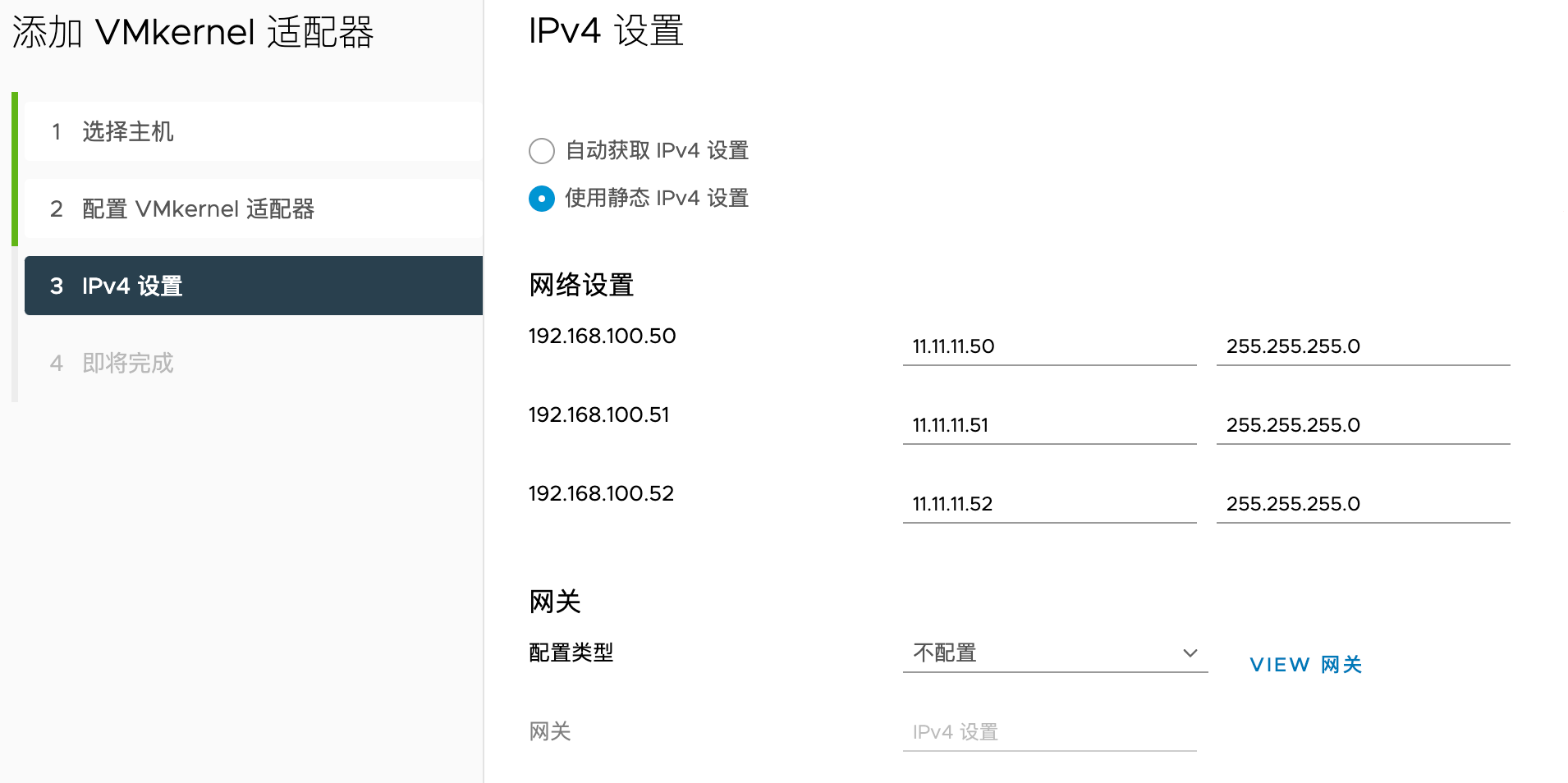Edit IP address field containing 11.11.11.50
Screen dimensions: 1568x783
tap(1049, 346)
